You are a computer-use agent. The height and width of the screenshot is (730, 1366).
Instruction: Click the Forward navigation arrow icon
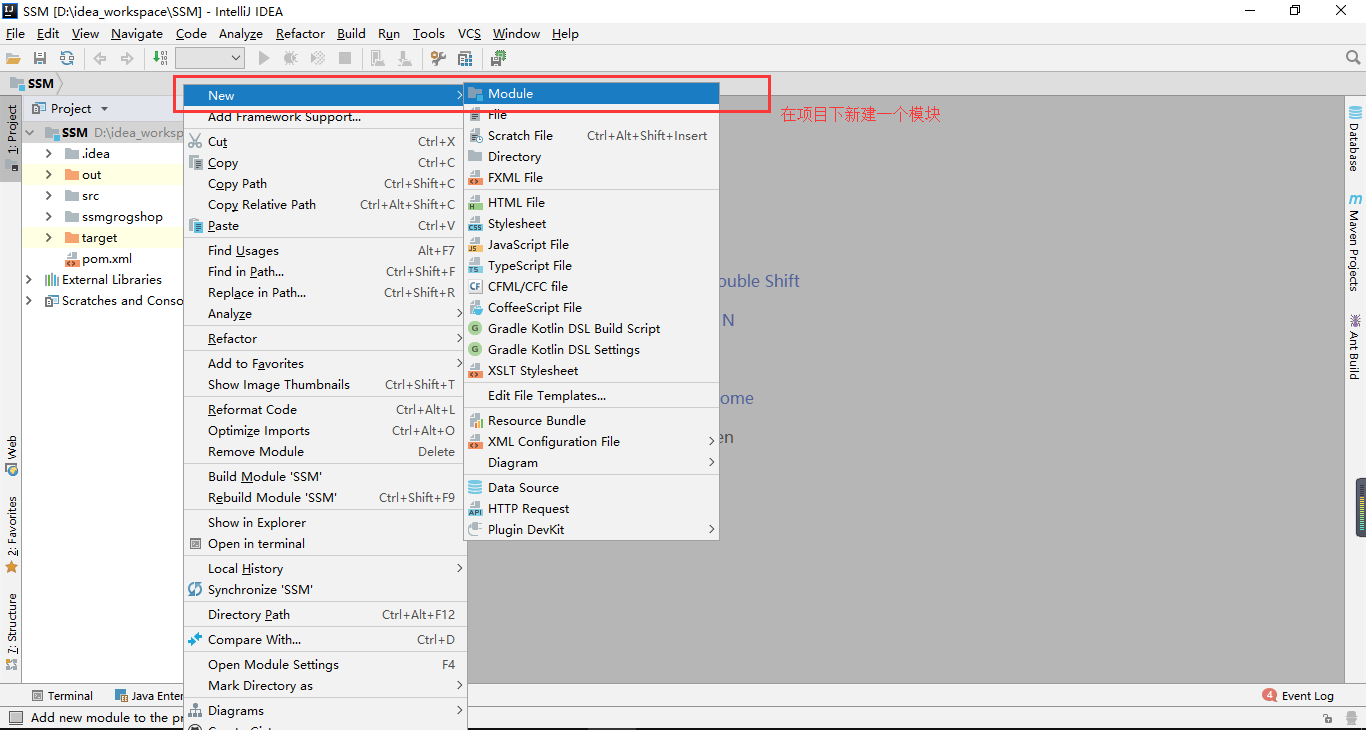pos(127,59)
